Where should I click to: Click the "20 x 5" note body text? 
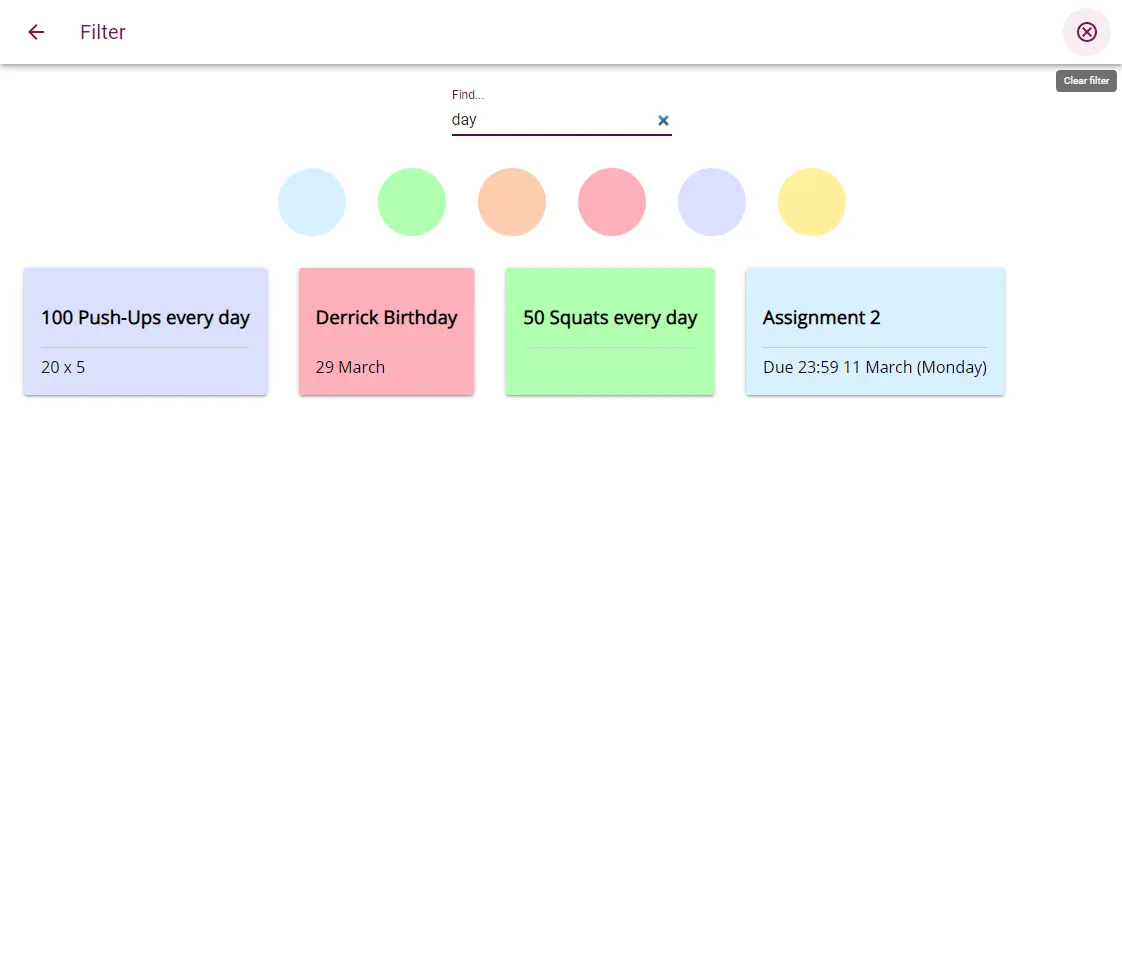[63, 367]
